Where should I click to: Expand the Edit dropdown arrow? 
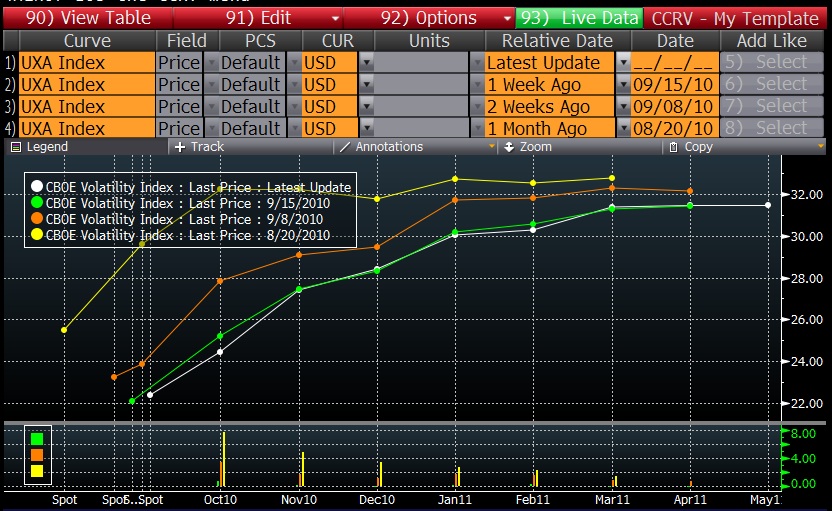point(335,19)
